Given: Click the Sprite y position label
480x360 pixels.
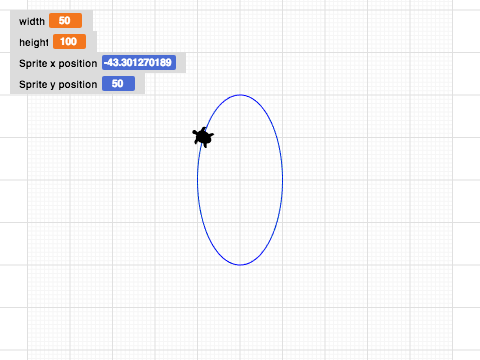Looking at the screenshot, I should pyautogui.click(x=58, y=84).
